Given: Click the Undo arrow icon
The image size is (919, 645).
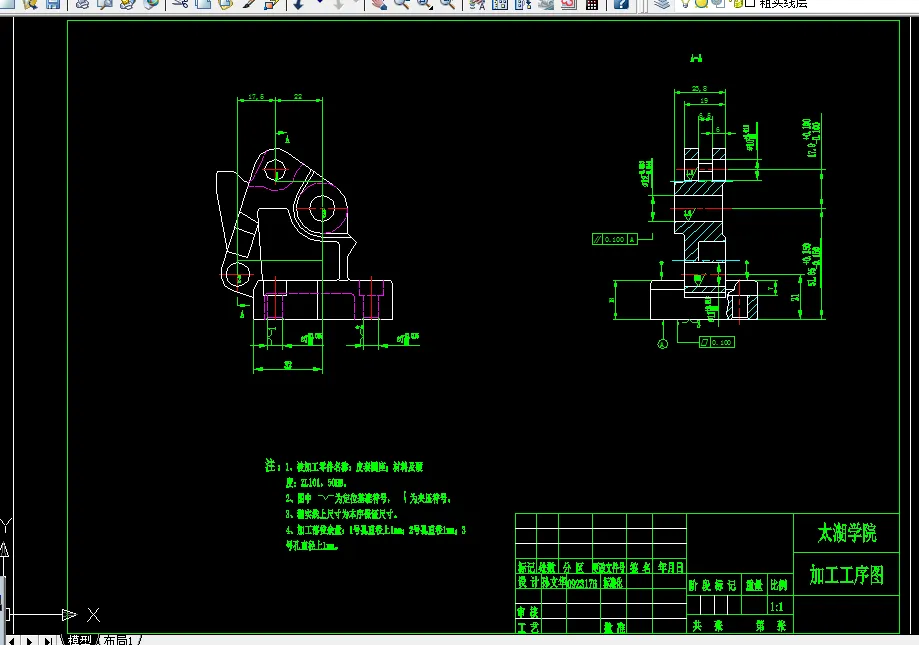Looking at the screenshot, I should 299,4.
